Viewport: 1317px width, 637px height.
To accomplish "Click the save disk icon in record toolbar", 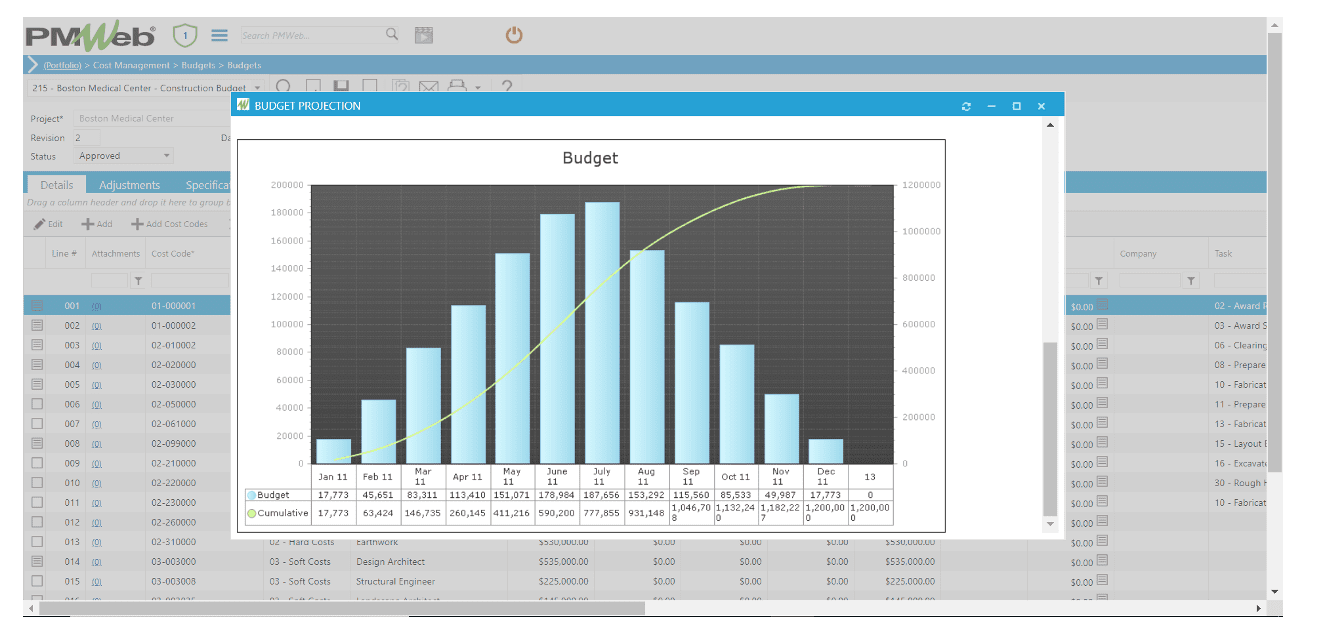I will [x=341, y=88].
